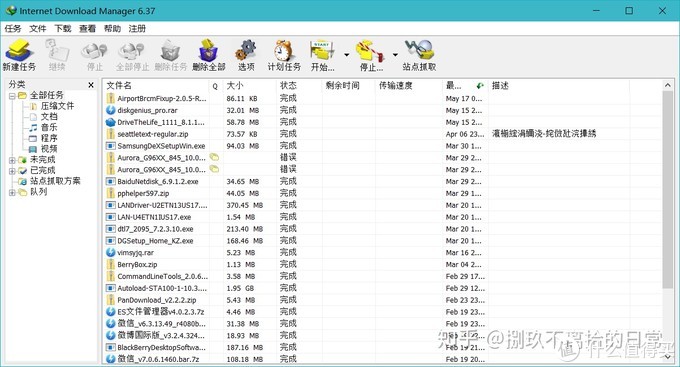This screenshot has width=680, height=367.
Task: Sort by 传输速度 column header
Action: (x=409, y=85)
